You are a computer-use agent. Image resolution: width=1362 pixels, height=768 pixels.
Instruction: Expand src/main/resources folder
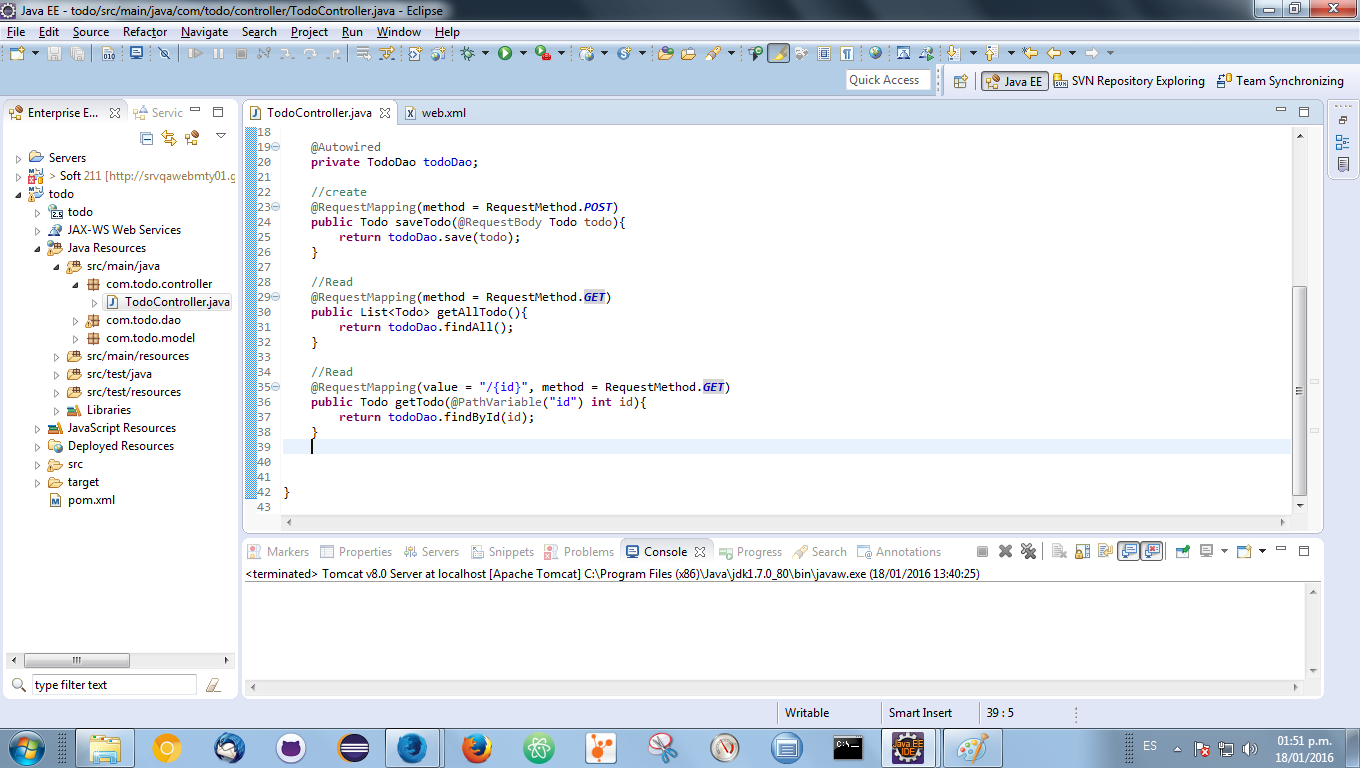click(56, 357)
